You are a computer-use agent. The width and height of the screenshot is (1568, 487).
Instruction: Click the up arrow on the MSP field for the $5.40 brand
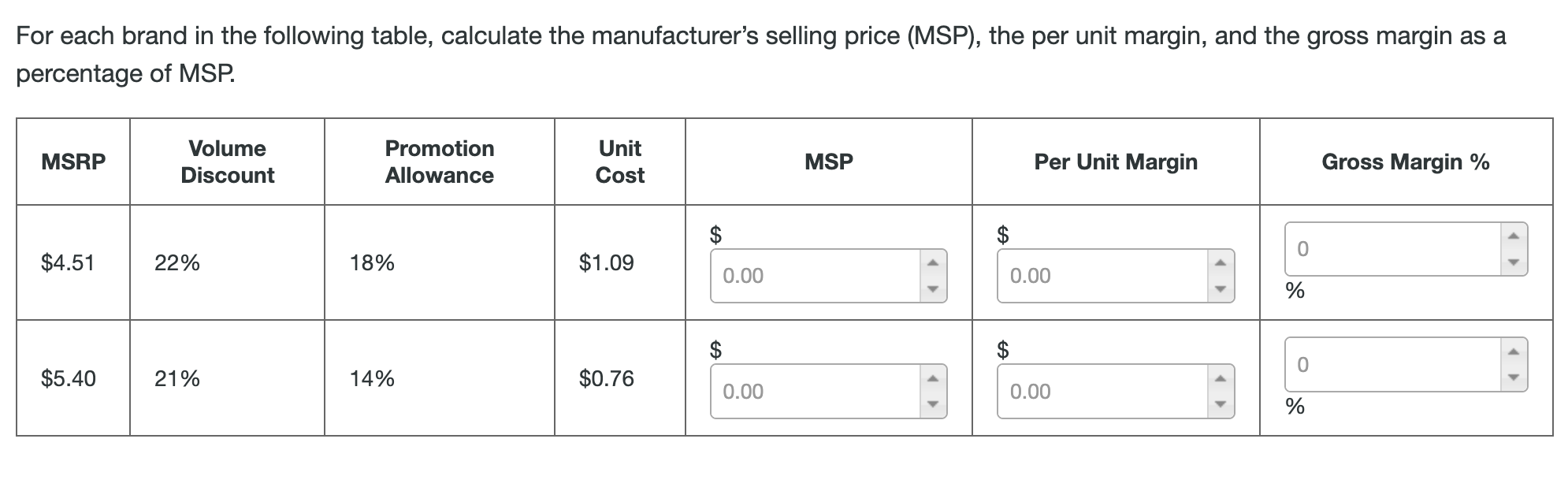point(931,377)
